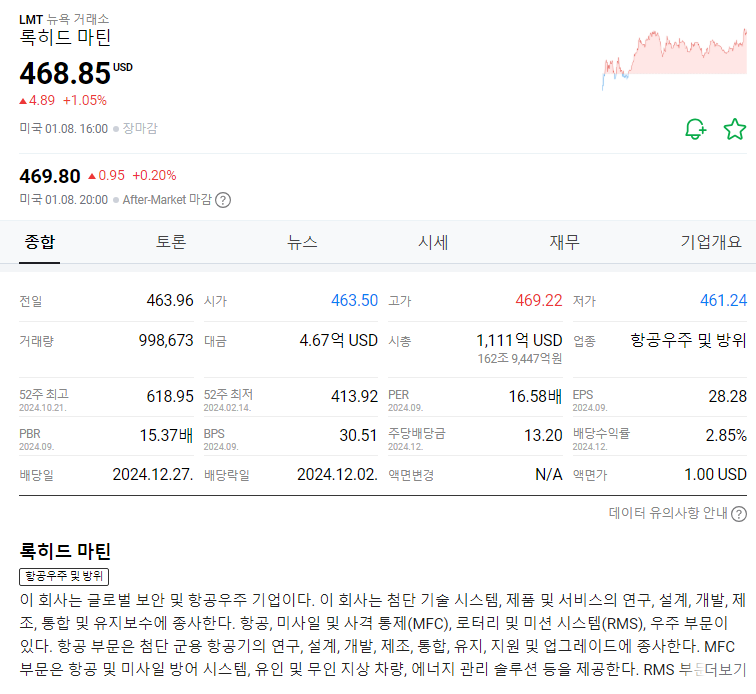Click the 액면변경 value N/A
Image resolution: width=756 pixels, height=694 pixels.
549,475
